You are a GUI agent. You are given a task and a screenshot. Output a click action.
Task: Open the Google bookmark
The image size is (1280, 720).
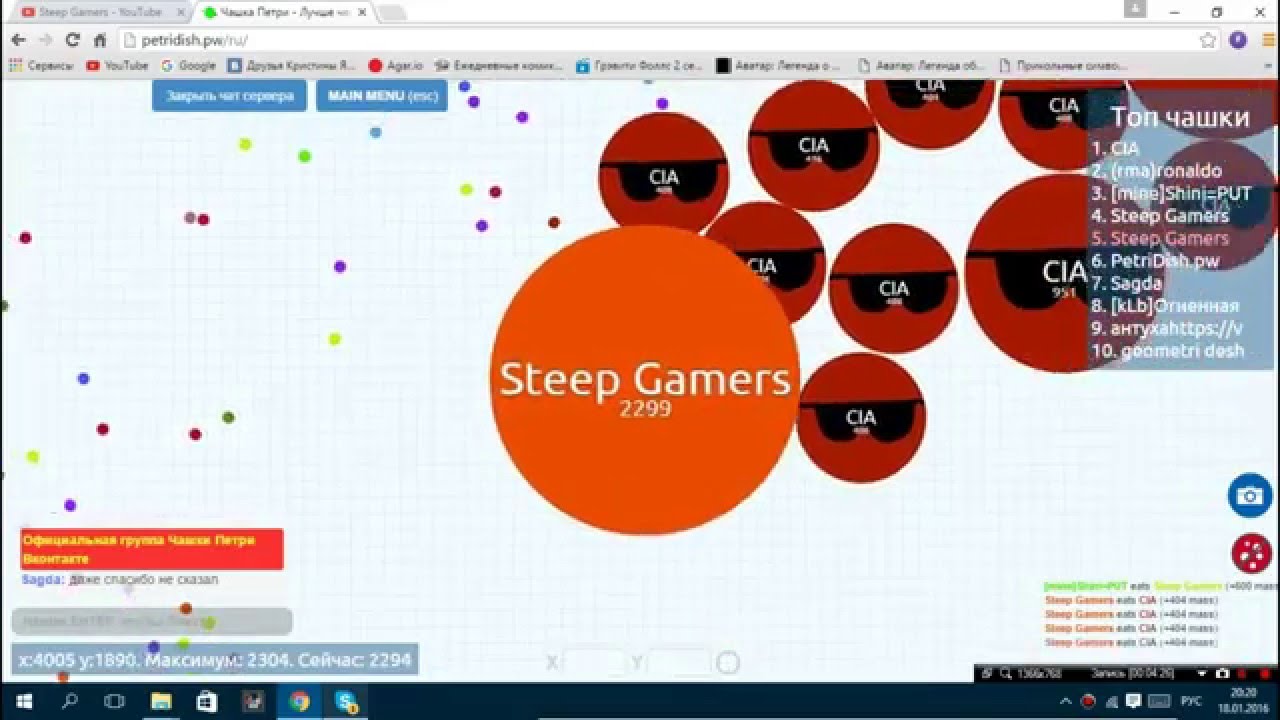[188, 65]
